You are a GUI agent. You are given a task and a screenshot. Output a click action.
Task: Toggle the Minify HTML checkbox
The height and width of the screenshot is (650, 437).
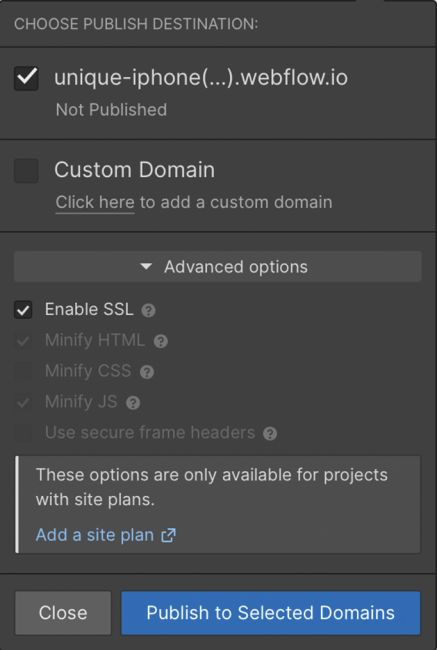click(23, 341)
